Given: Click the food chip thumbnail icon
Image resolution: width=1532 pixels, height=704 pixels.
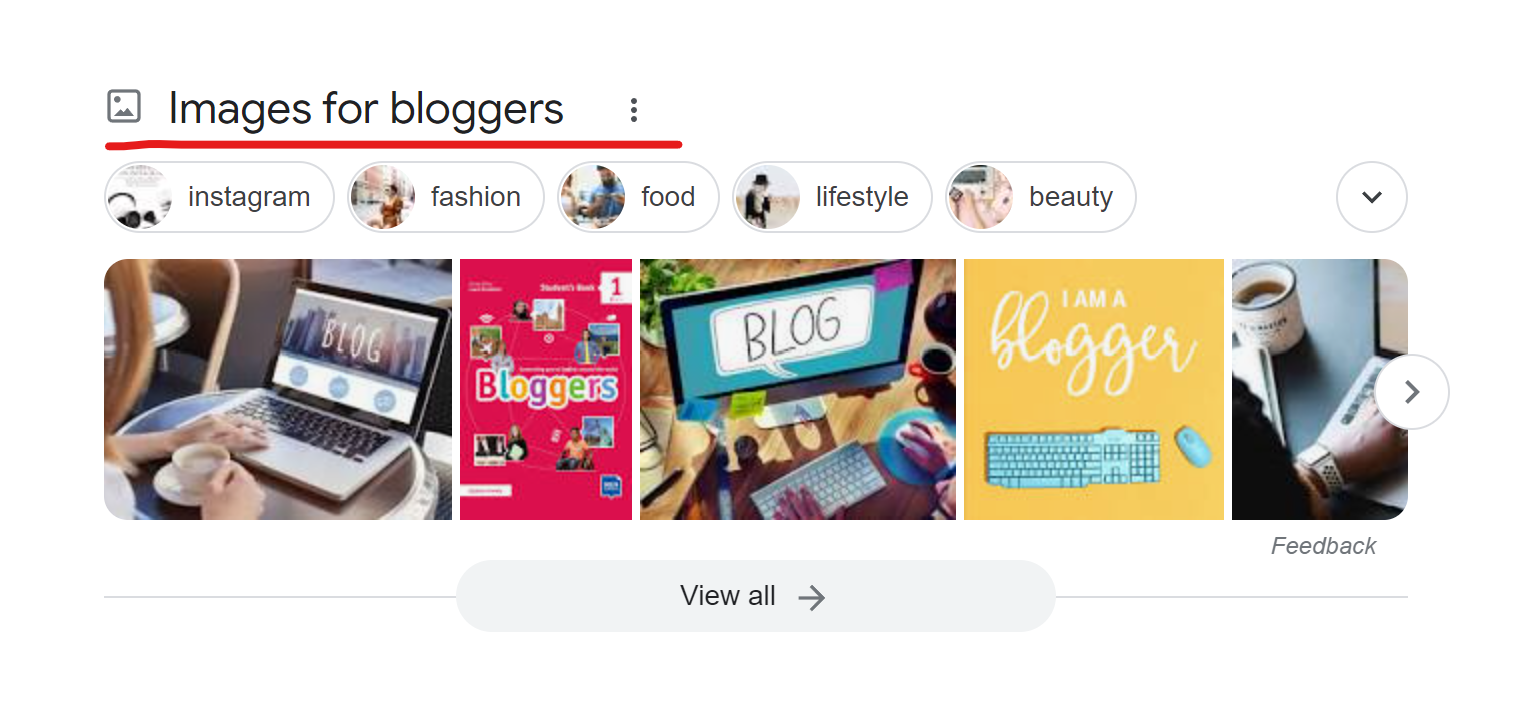Looking at the screenshot, I should (593, 197).
